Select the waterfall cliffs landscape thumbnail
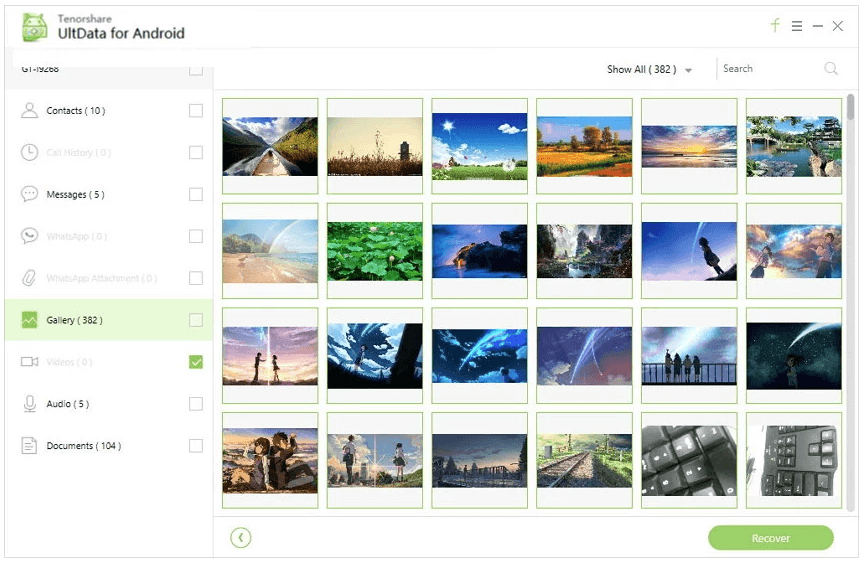 coord(585,251)
